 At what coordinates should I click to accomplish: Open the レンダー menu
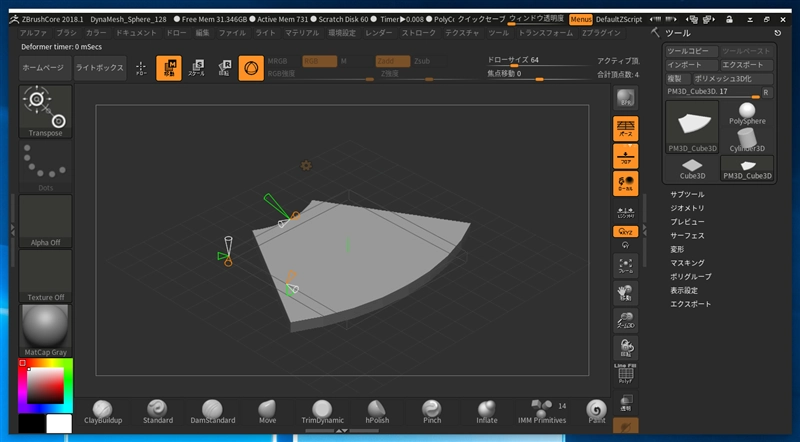[x=379, y=33]
